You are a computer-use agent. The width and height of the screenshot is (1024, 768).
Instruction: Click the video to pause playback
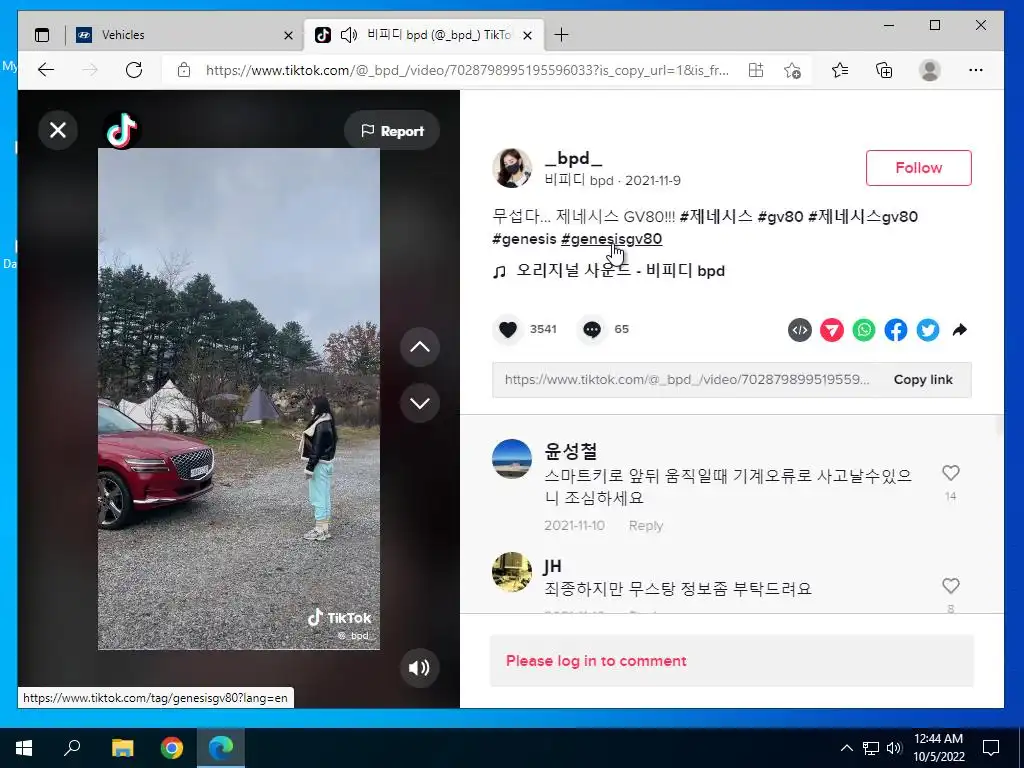coord(238,398)
